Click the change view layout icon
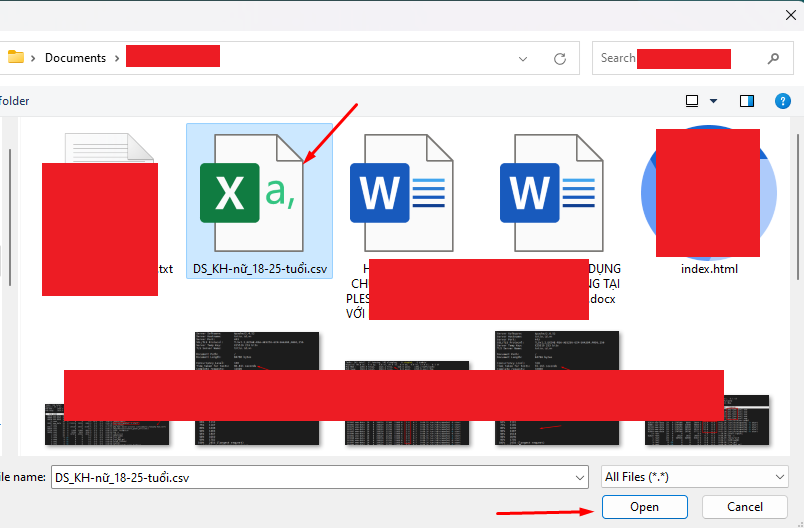This screenshot has height=528, width=804. [x=692, y=101]
